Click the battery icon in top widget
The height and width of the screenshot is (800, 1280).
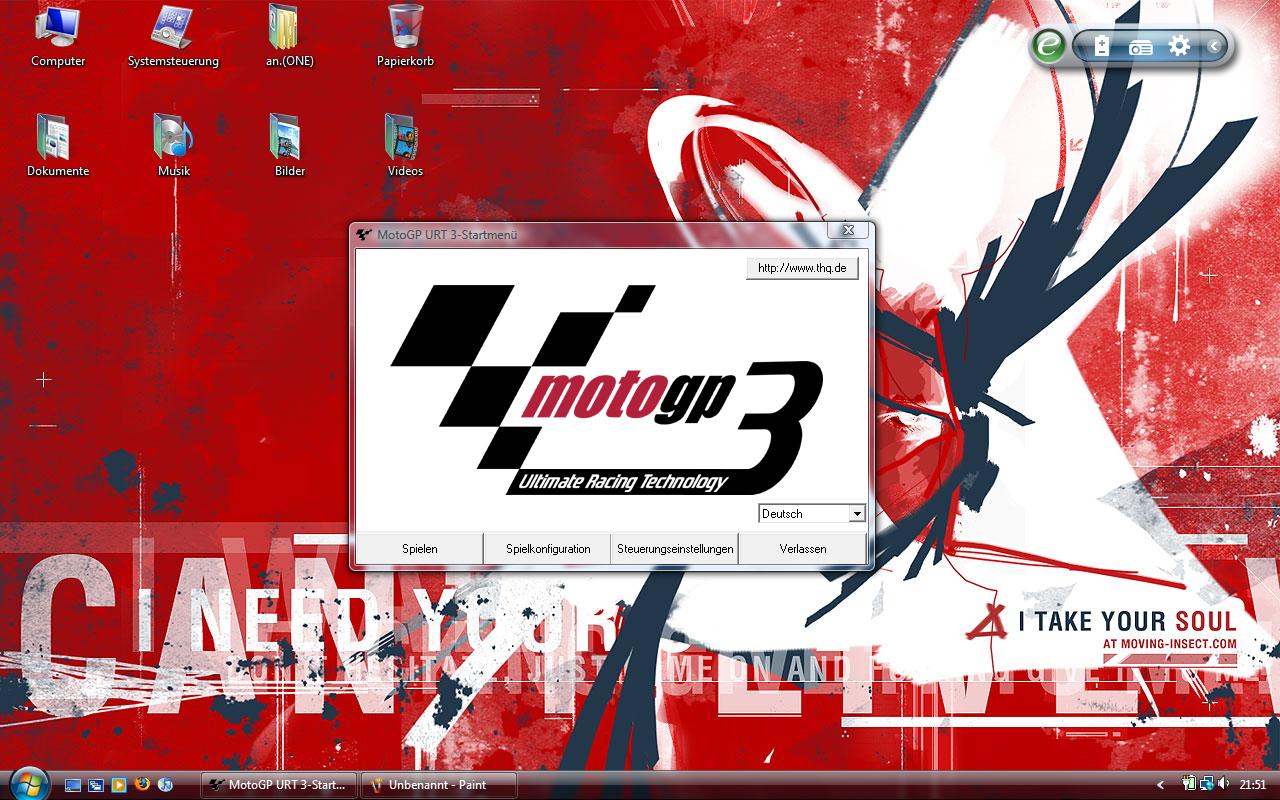[x=1101, y=46]
